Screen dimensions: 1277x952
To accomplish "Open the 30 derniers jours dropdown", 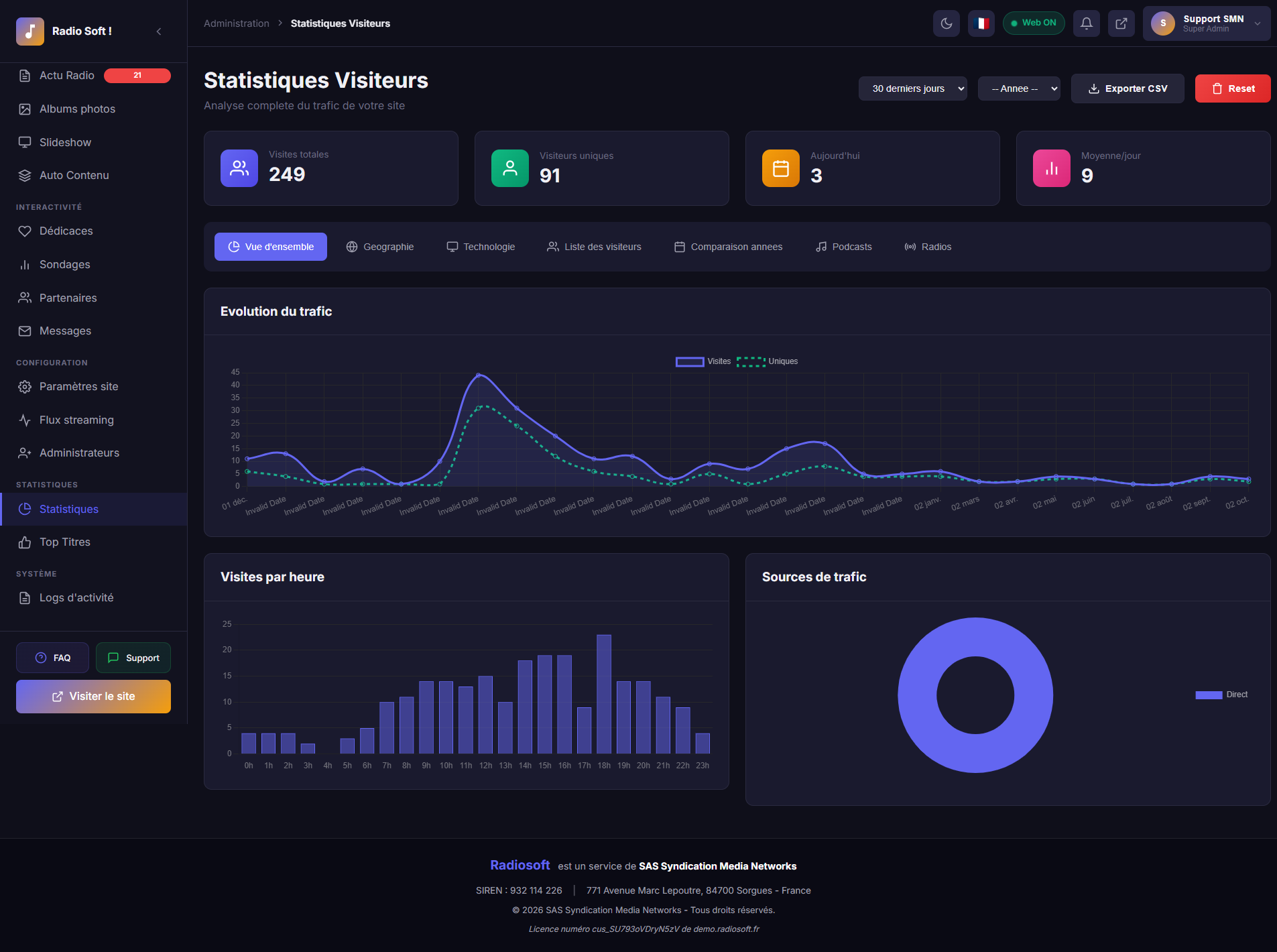I will click(x=912, y=88).
